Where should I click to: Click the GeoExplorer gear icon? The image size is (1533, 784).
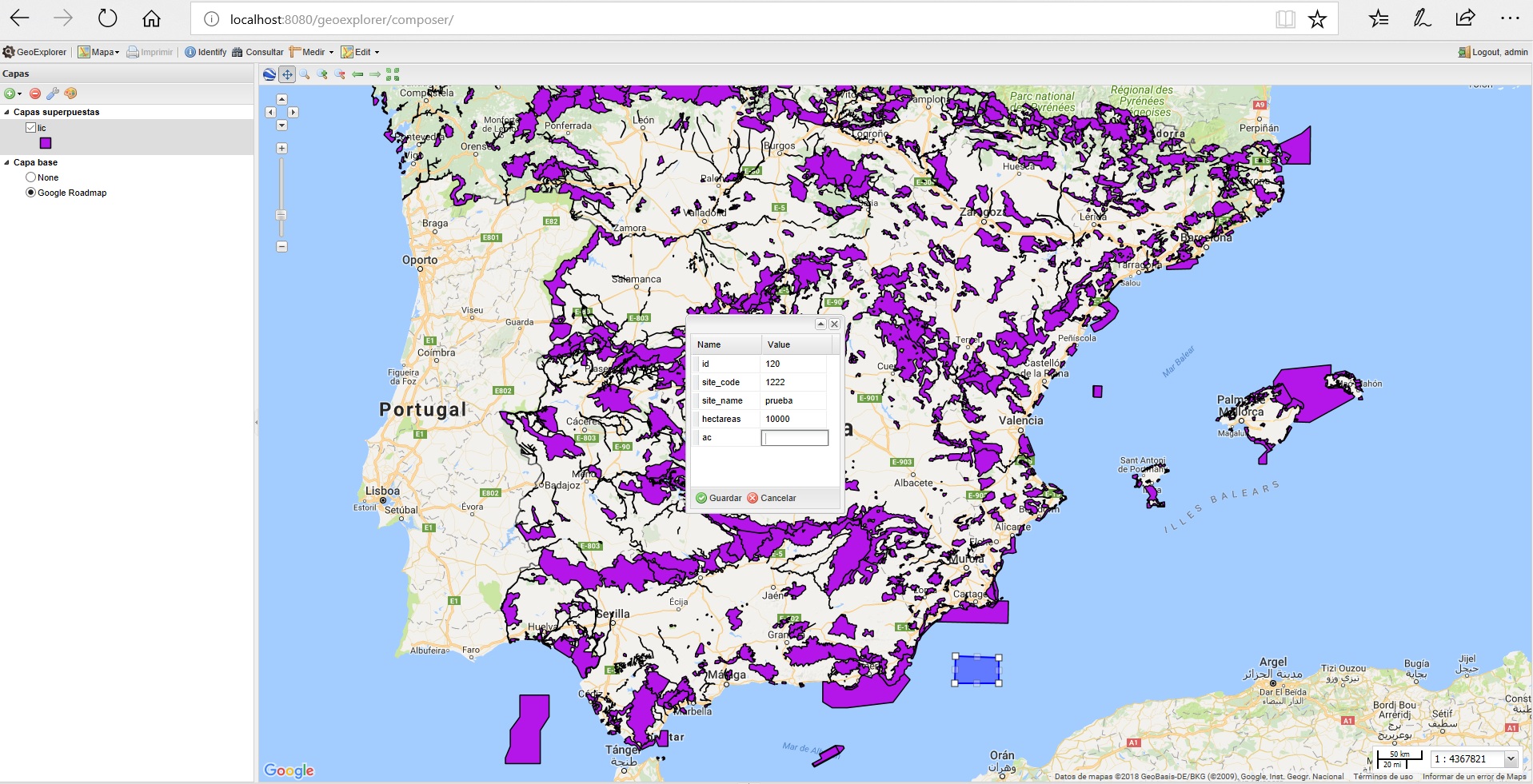click(9, 52)
